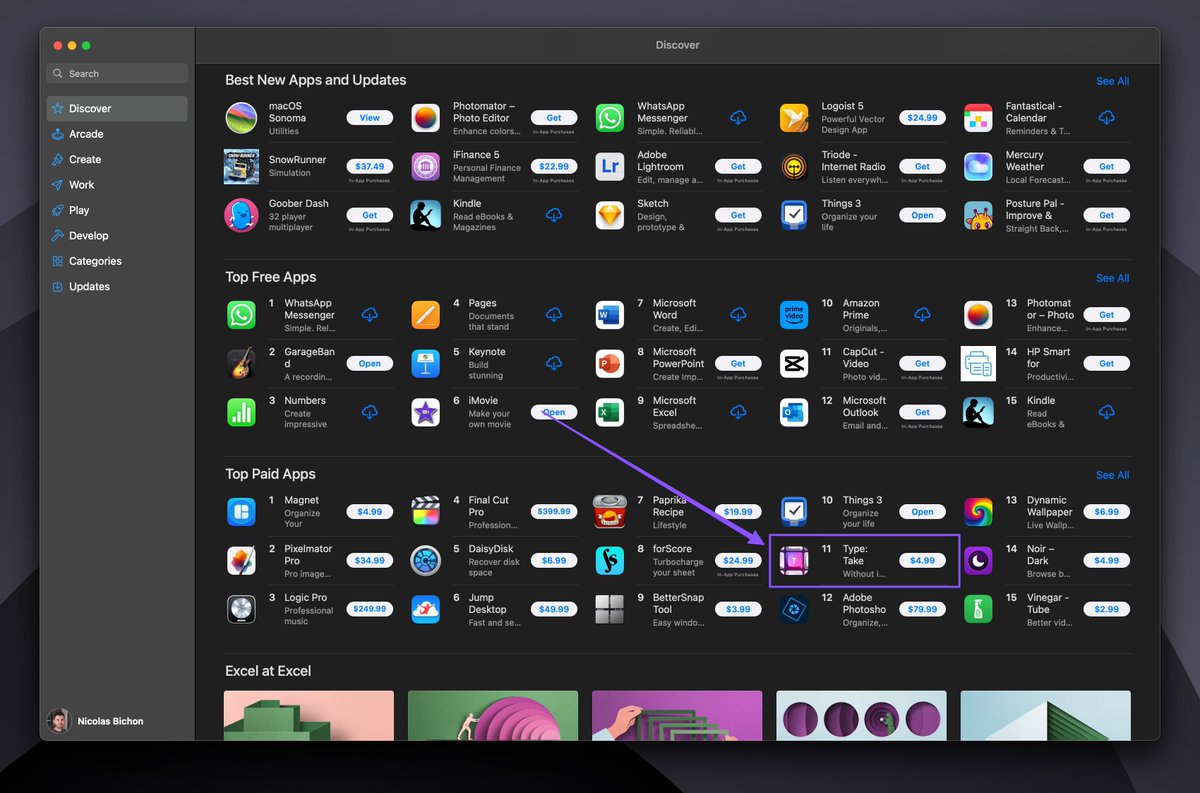Open the Adobe Lightroom Lr icon
This screenshot has height=793, width=1200.
click(x=610, y=167)
